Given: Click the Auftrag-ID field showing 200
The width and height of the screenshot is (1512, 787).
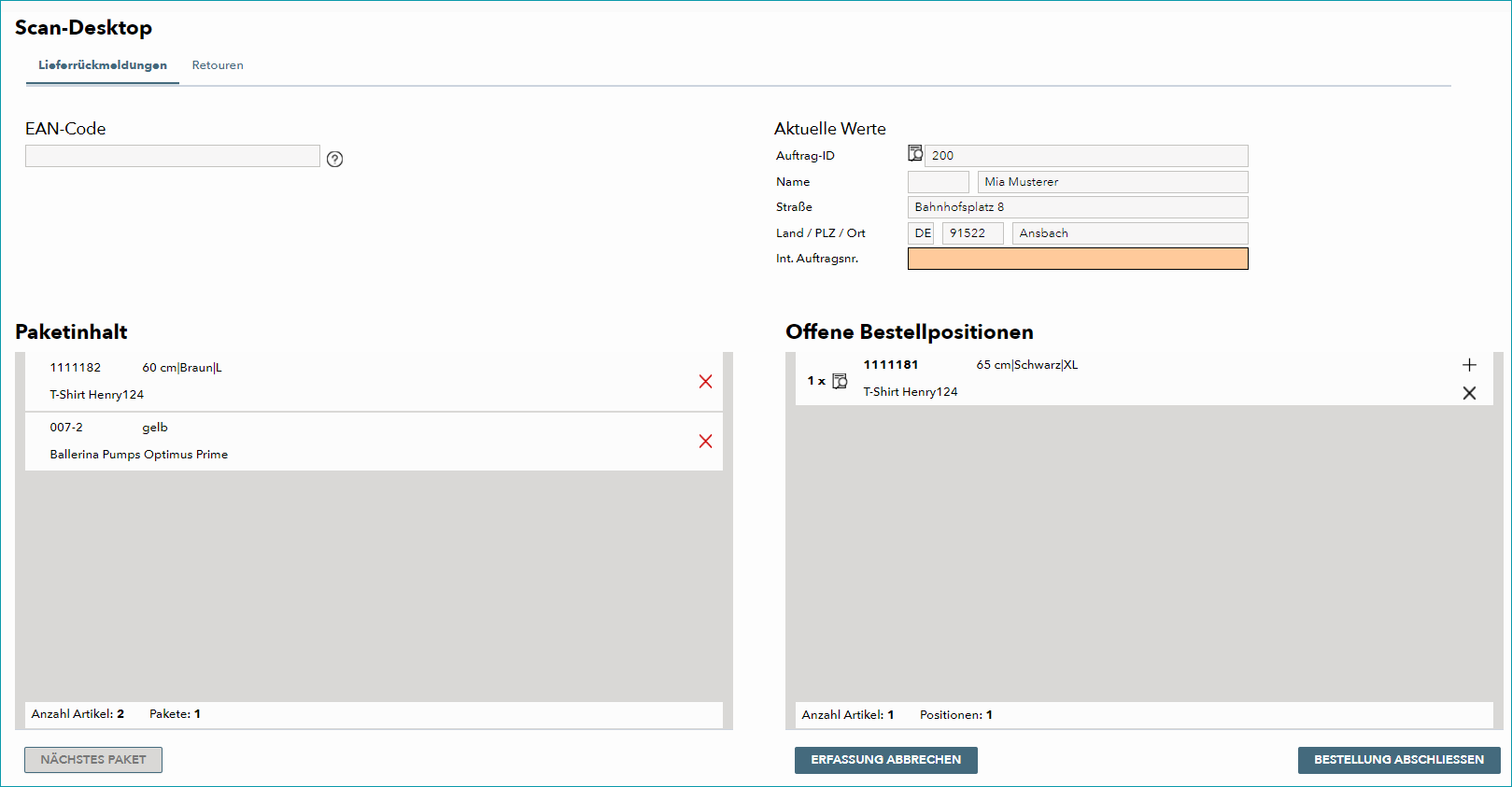Looking at the screenshot, I should (x=1086, y=156).
